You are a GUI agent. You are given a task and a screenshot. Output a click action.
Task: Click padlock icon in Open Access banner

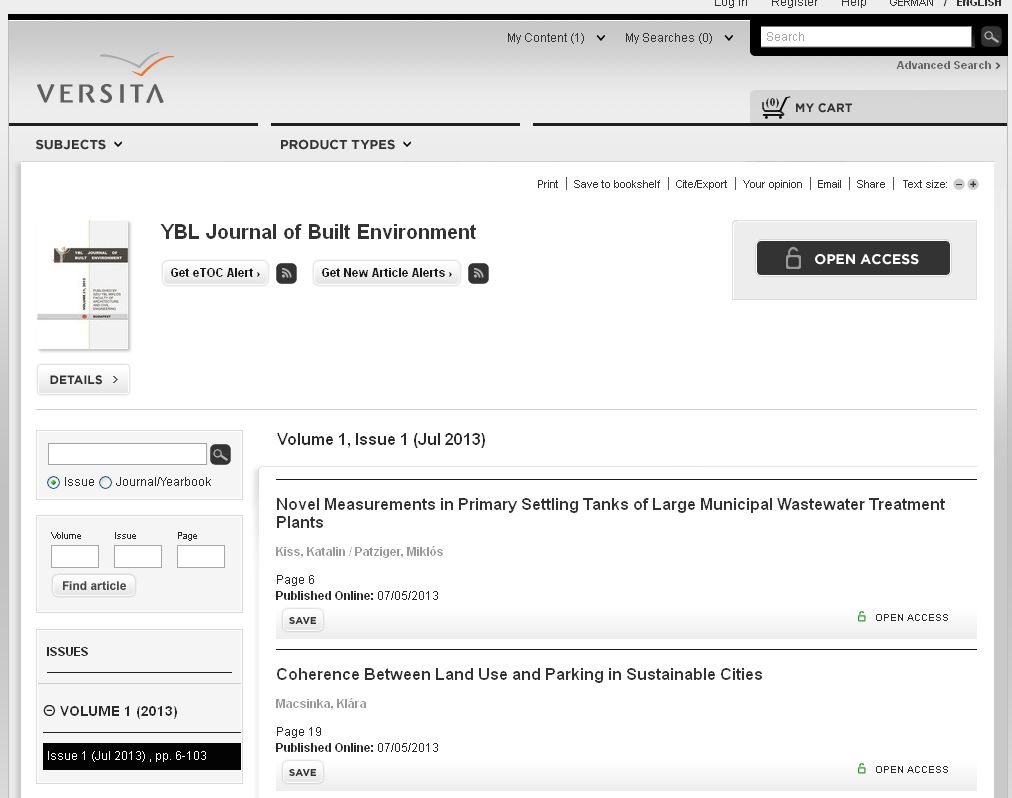point(793,258)
